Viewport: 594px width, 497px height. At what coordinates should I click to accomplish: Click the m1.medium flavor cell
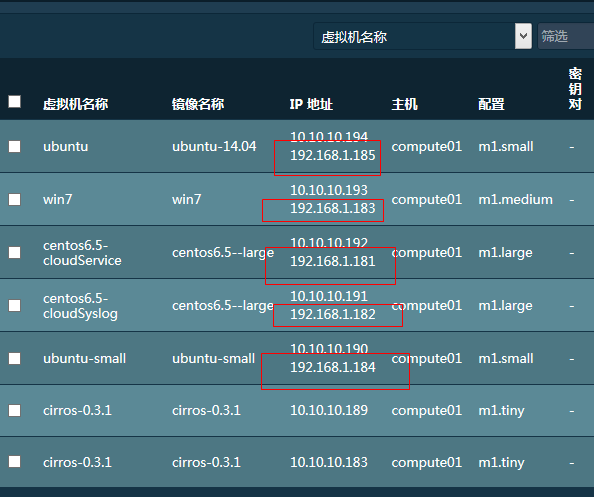515,200
